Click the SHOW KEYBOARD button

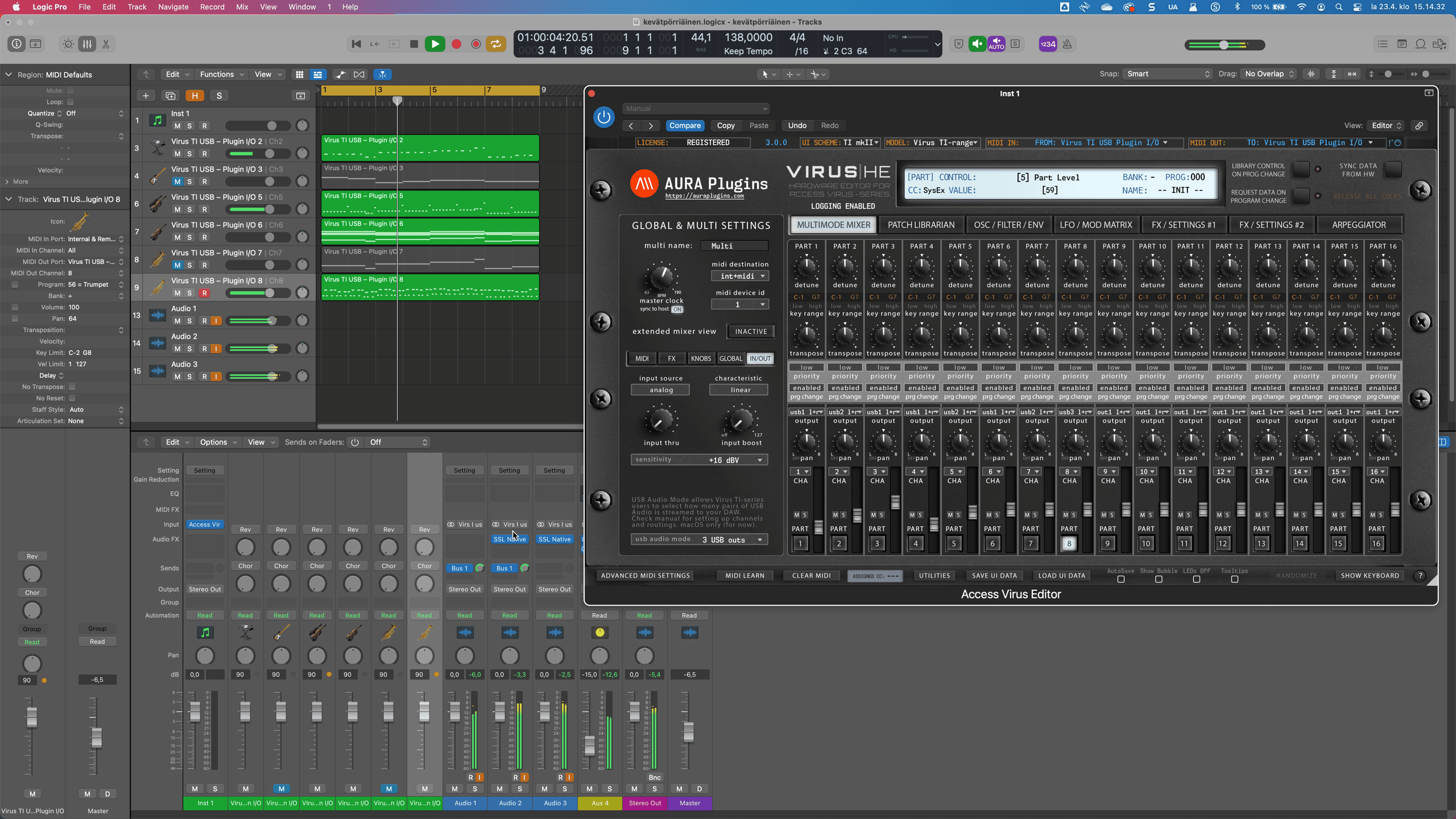[1370, 576]
